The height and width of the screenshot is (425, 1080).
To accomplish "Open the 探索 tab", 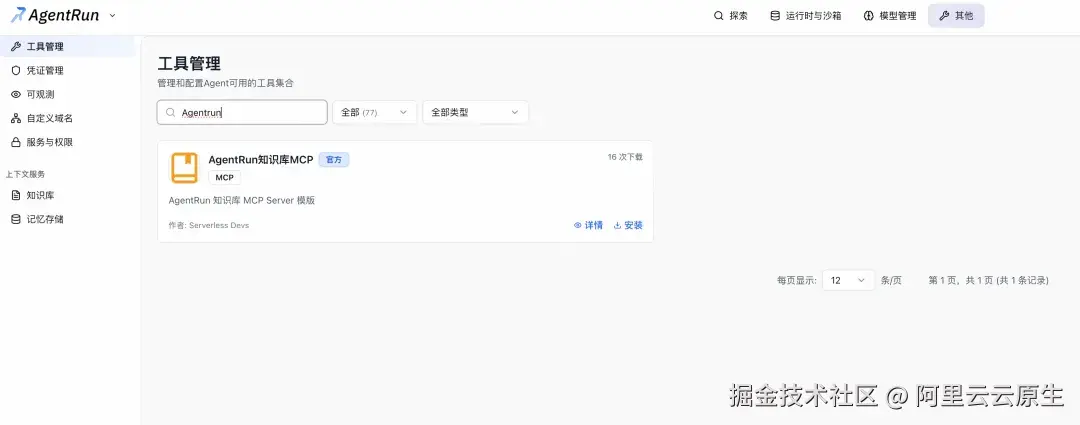I will click(x=731, y=16).
